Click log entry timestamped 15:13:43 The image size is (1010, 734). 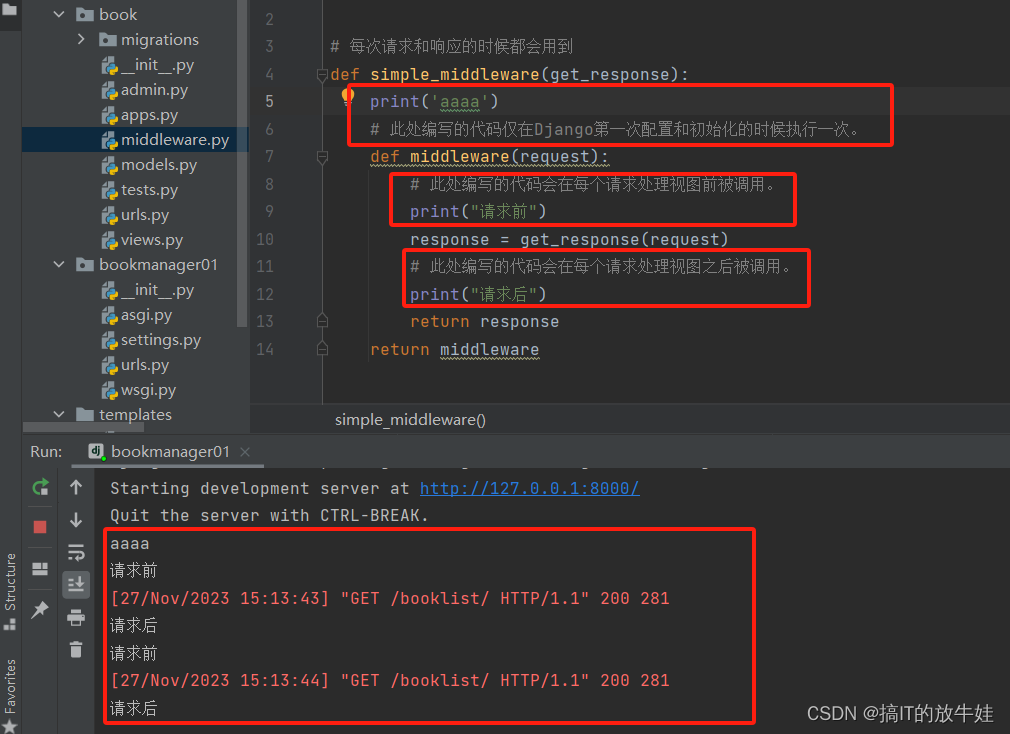[x=390, y=599]
